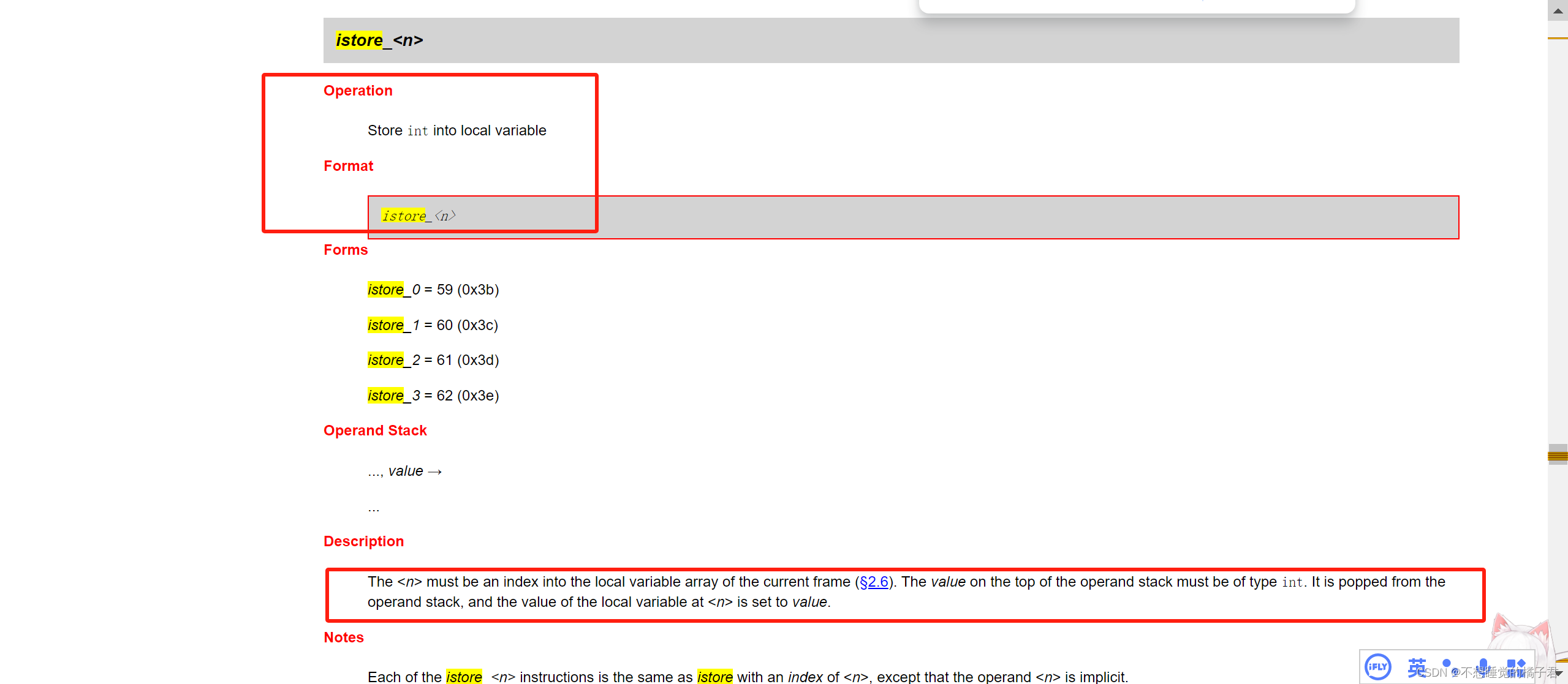1568x684 pixels.
Task: Open the §2.6 frame section link
Action: (874, 582)
